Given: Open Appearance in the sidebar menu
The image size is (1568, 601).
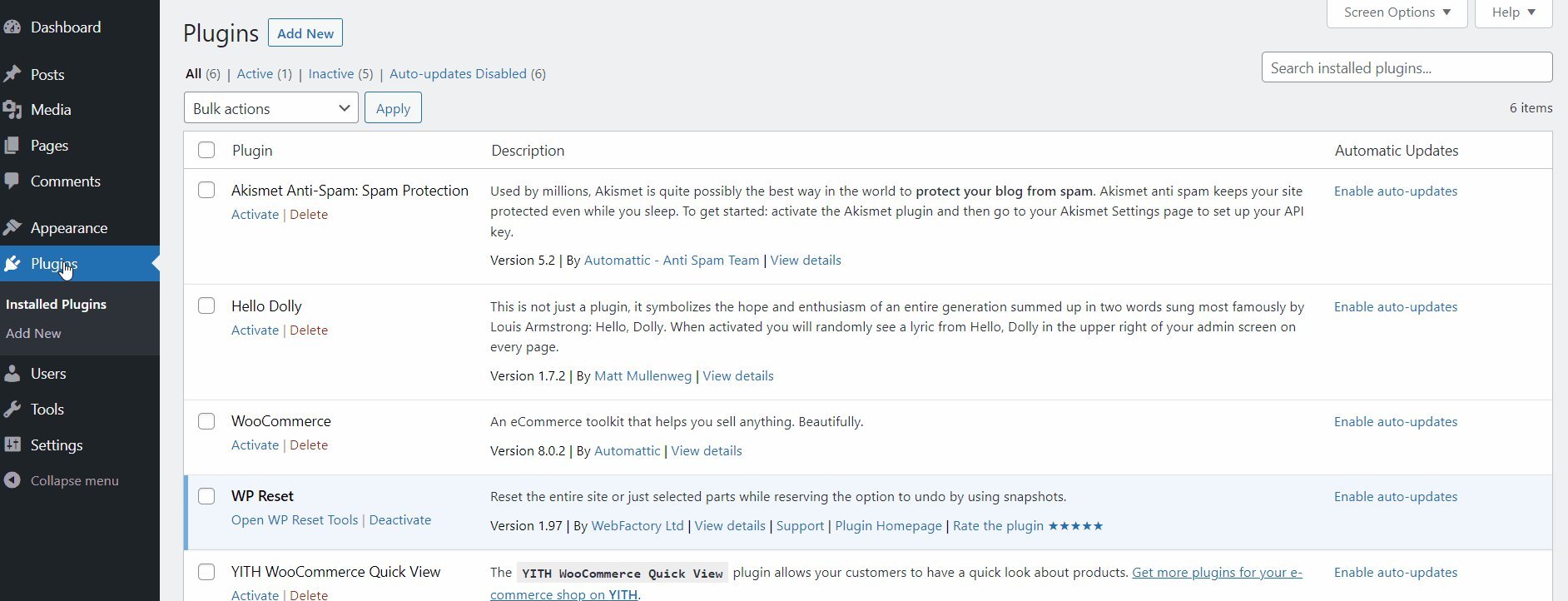Looking at the screenshot, I should pos(69,228).
